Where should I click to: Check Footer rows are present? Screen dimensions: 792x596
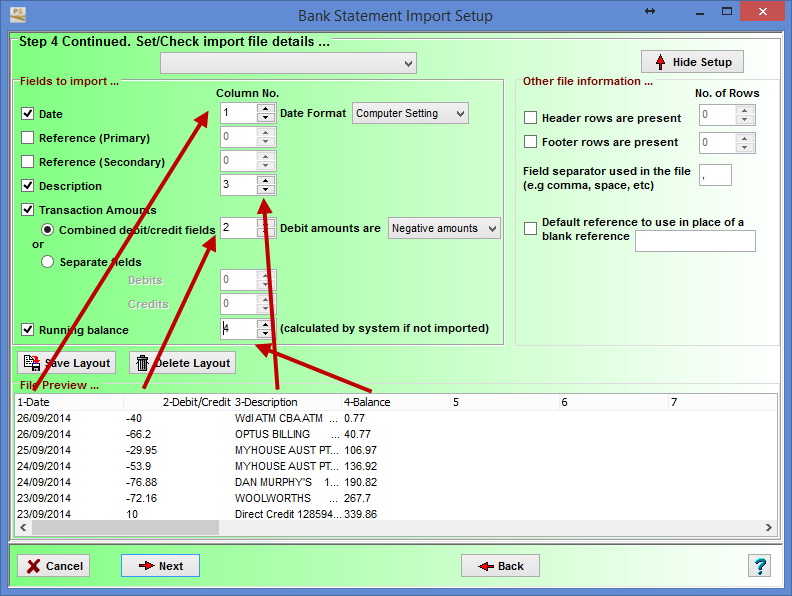[x=530, y=142]
